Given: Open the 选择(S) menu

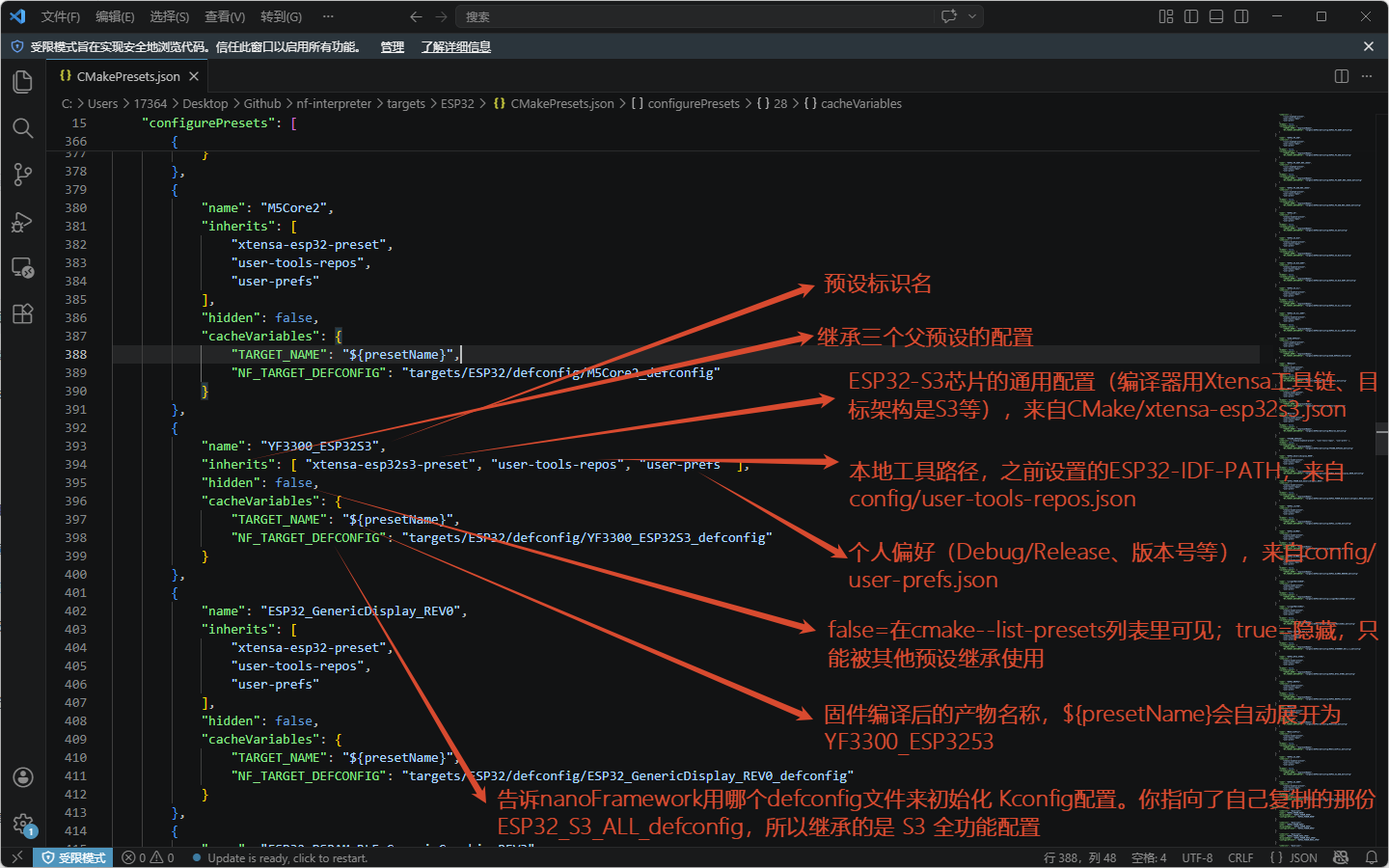Looking at the screenshot, I should 170,16.
